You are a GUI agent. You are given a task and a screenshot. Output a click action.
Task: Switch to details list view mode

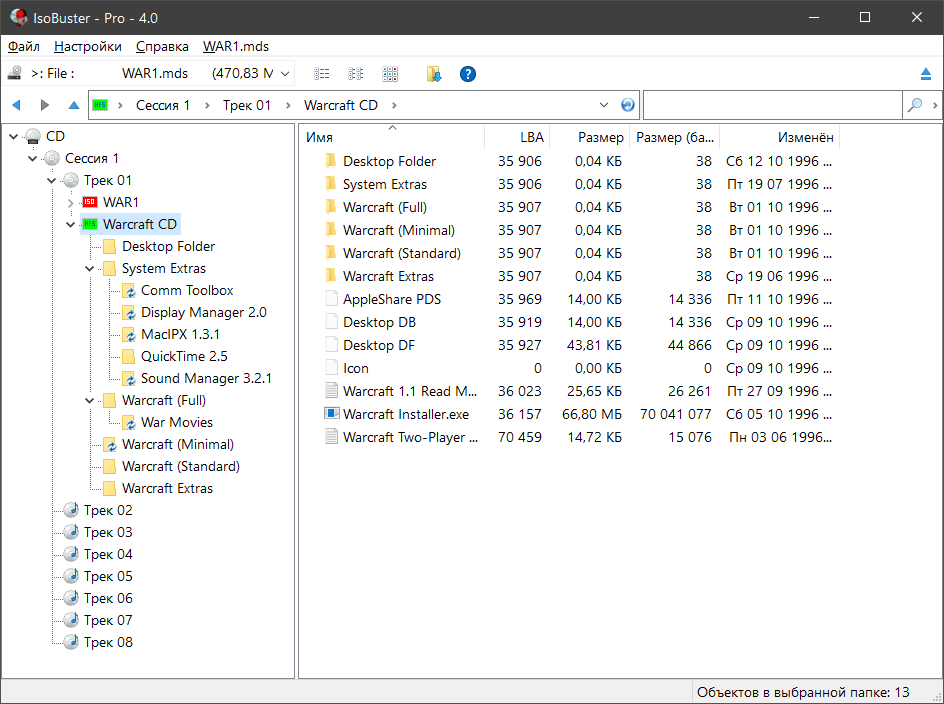click(x=322, y=74)
